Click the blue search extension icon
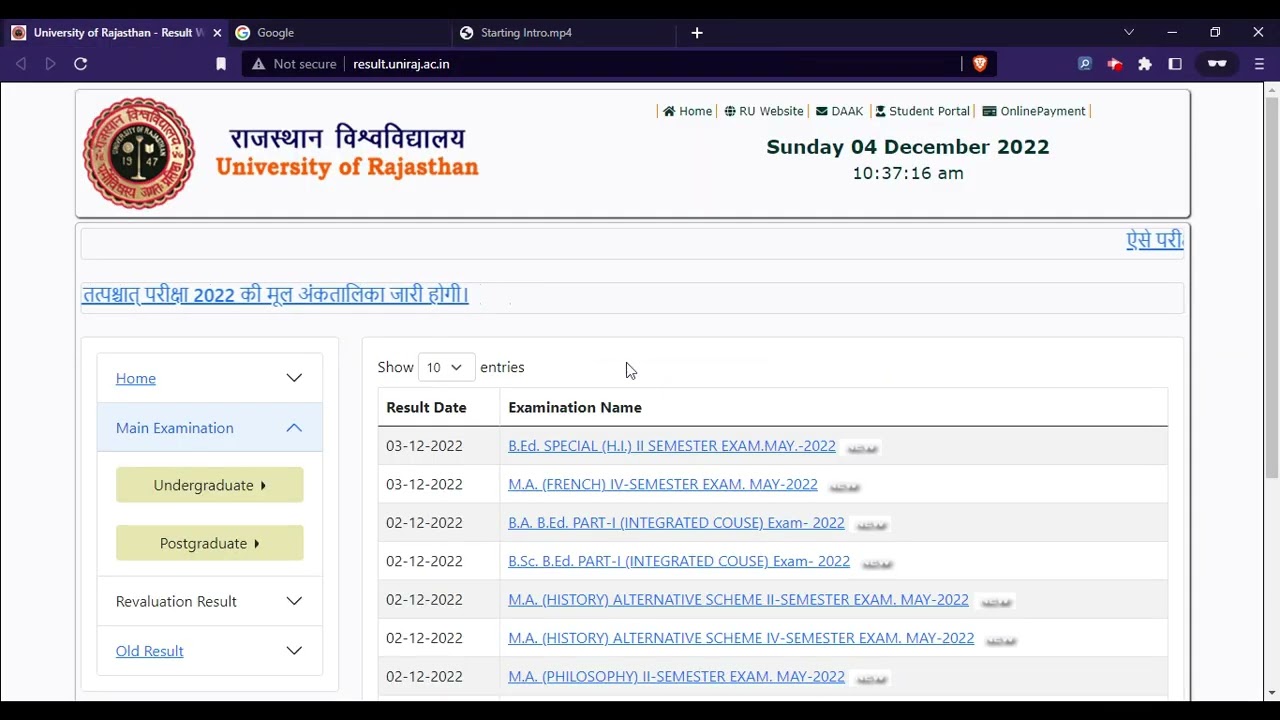The image size is (1280, 720). tap(1085, 64)
